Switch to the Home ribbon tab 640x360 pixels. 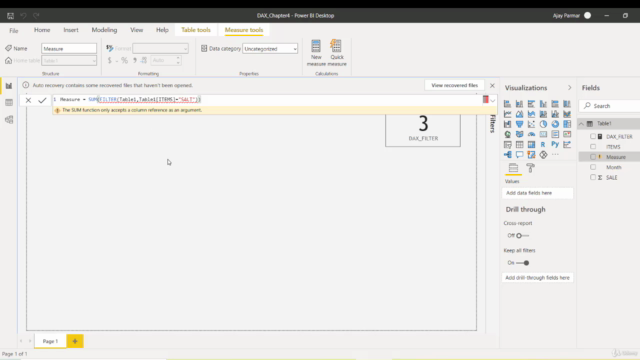click(42, 30)
